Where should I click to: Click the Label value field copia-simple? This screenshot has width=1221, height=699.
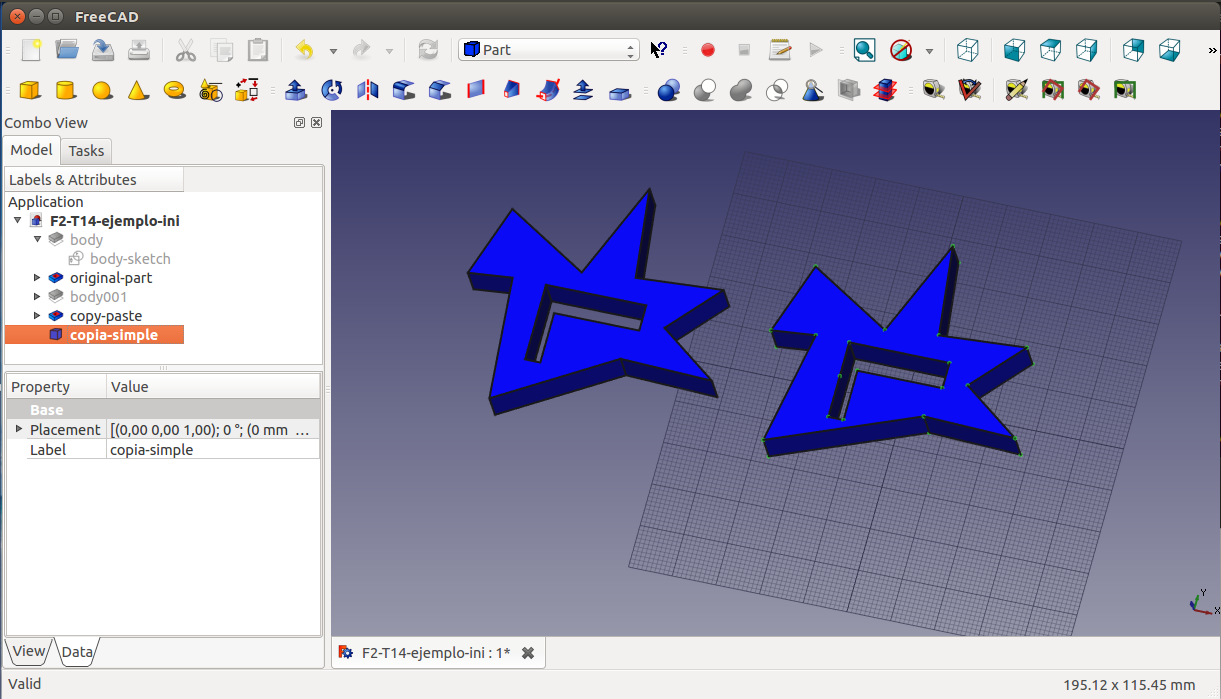tap(213, 450)
